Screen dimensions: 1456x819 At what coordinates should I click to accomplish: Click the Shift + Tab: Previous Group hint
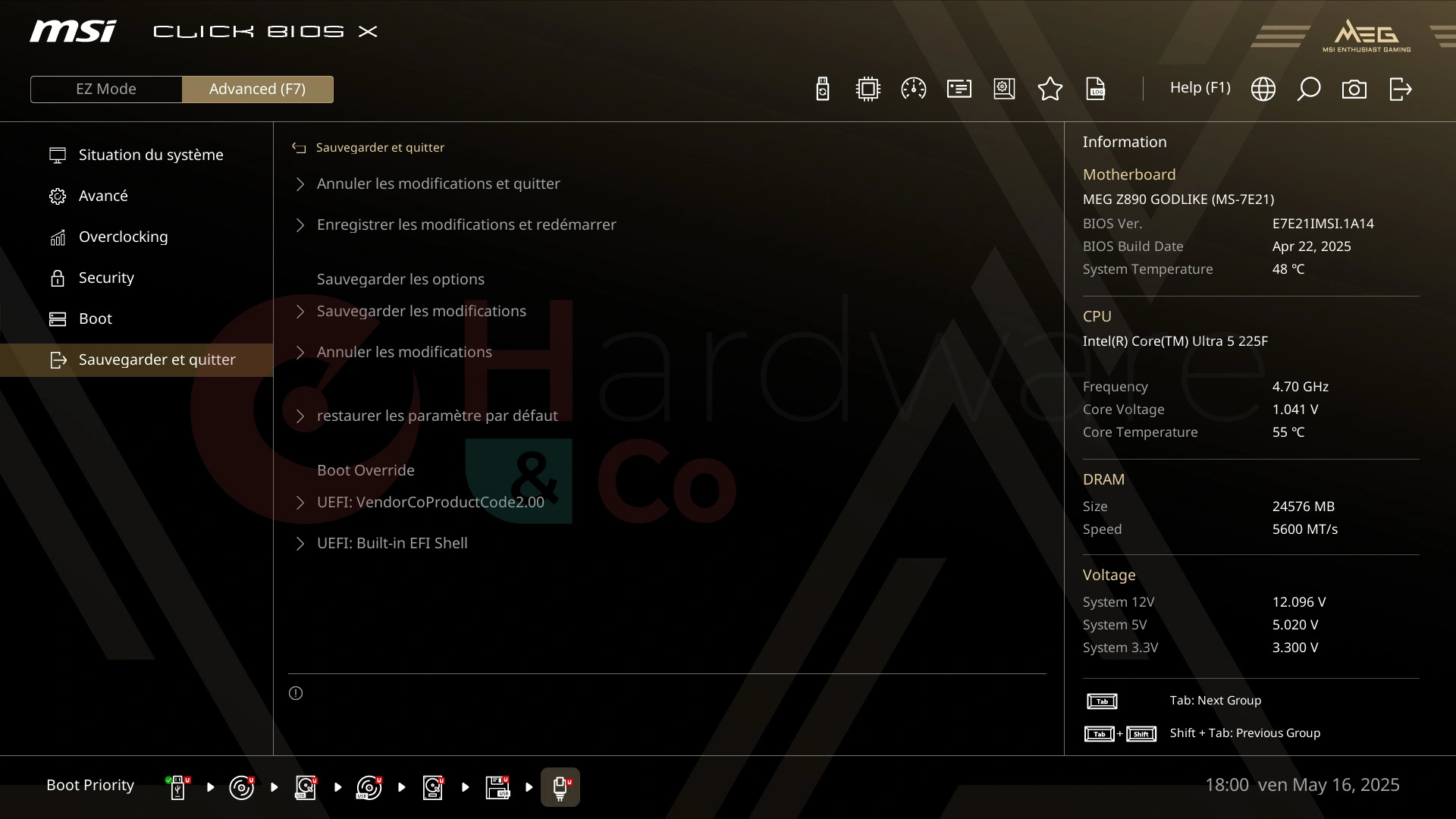pyautogui.click(x=1244, y=733)
